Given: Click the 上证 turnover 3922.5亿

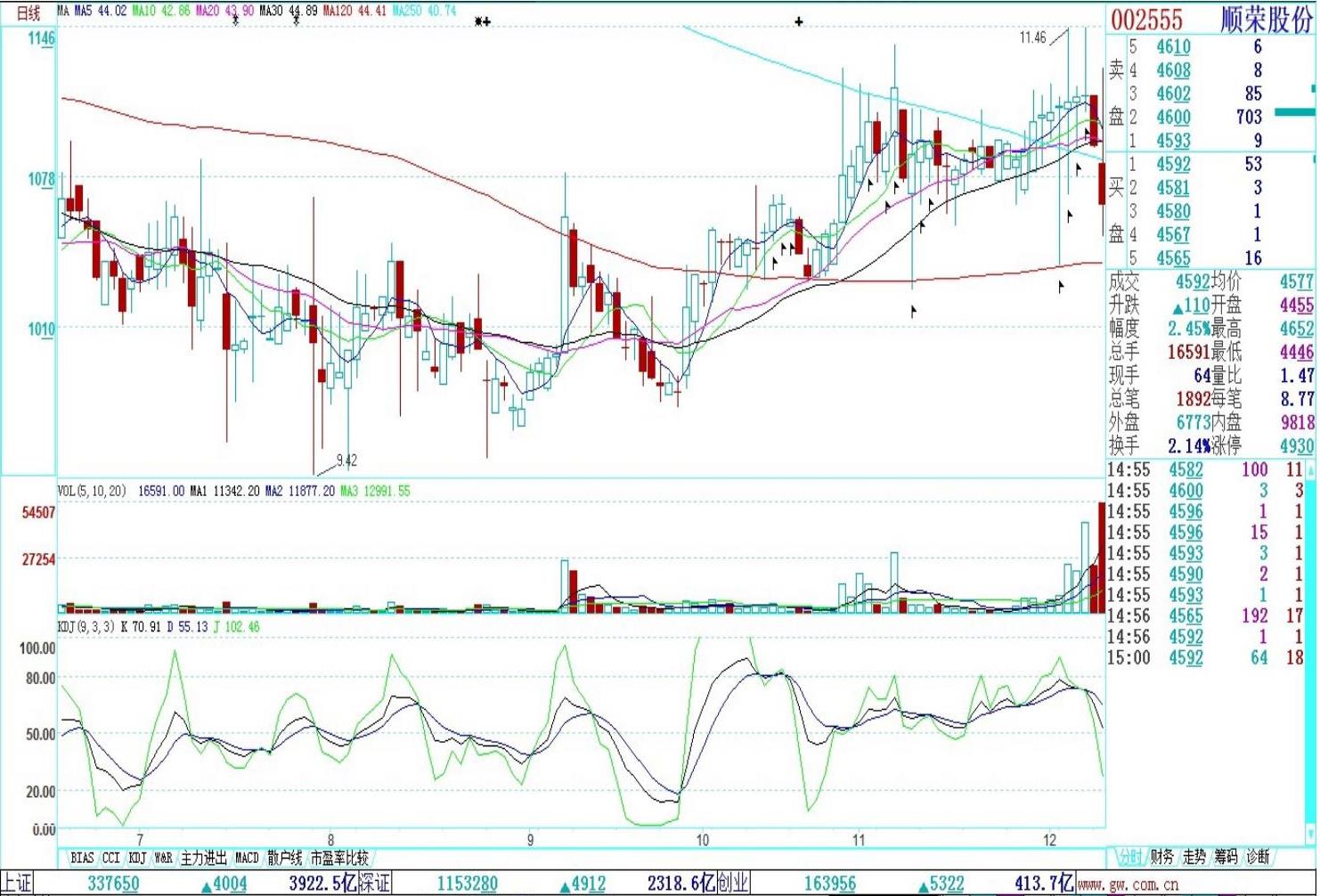Looking at the screenshot, I should point(322,884).
